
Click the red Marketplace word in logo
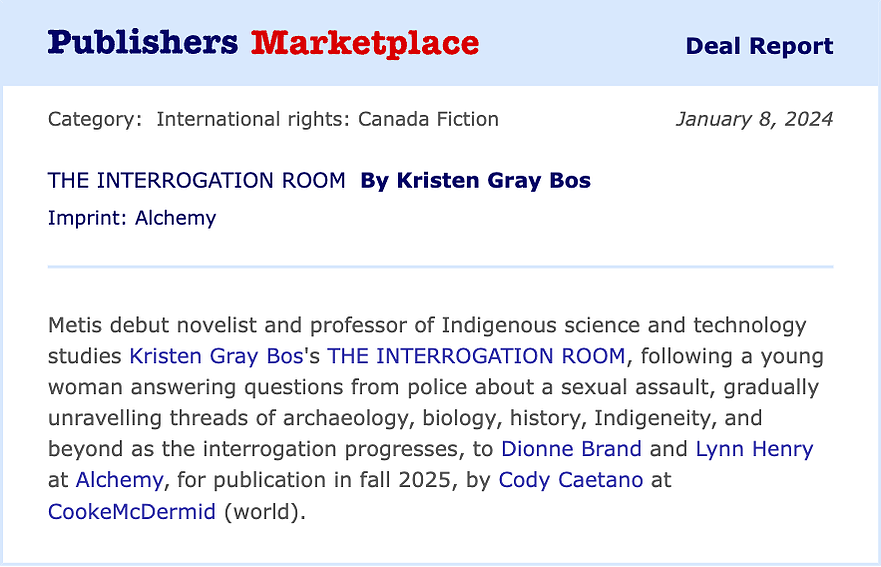(365, 43)
